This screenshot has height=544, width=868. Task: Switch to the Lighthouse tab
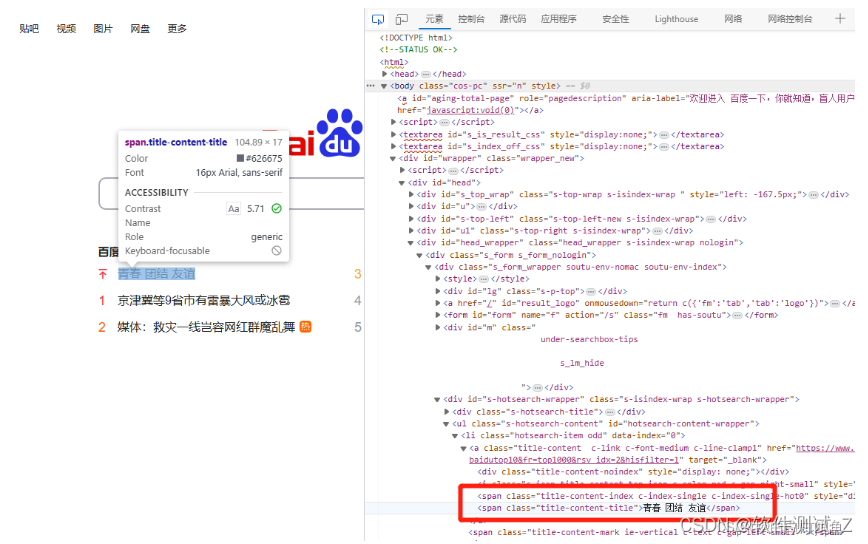676,19
